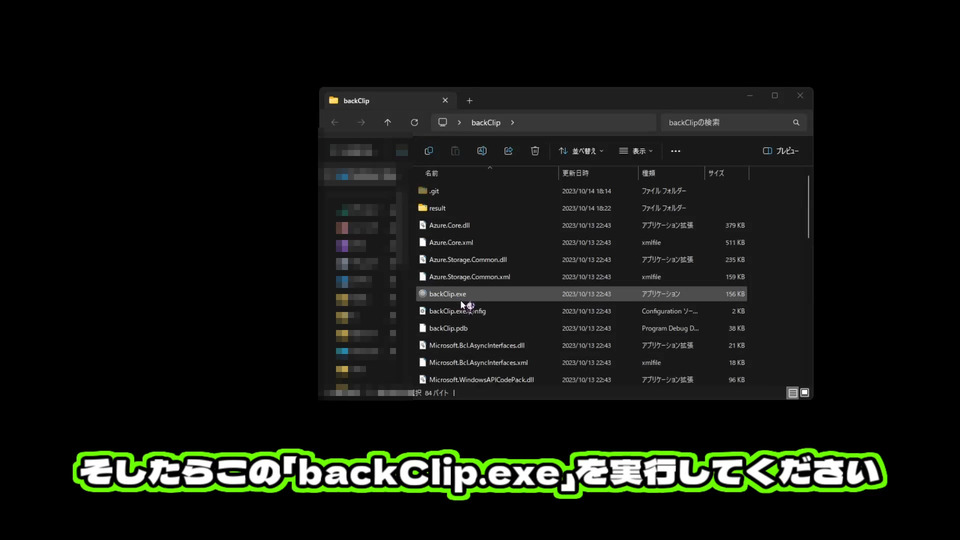Click the PC icon in address bar
The height and width of the screenshot is (540, 960).
[x=443, y=122]
